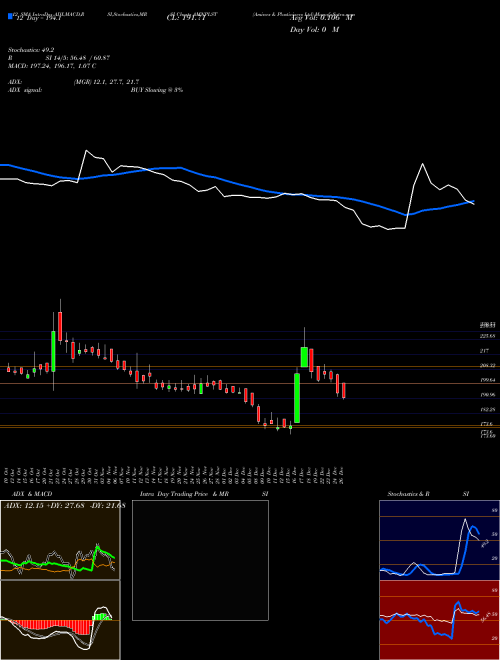Click the 182.28 price axis label
This screenshot has width=500, height=660.
[487, 409]
